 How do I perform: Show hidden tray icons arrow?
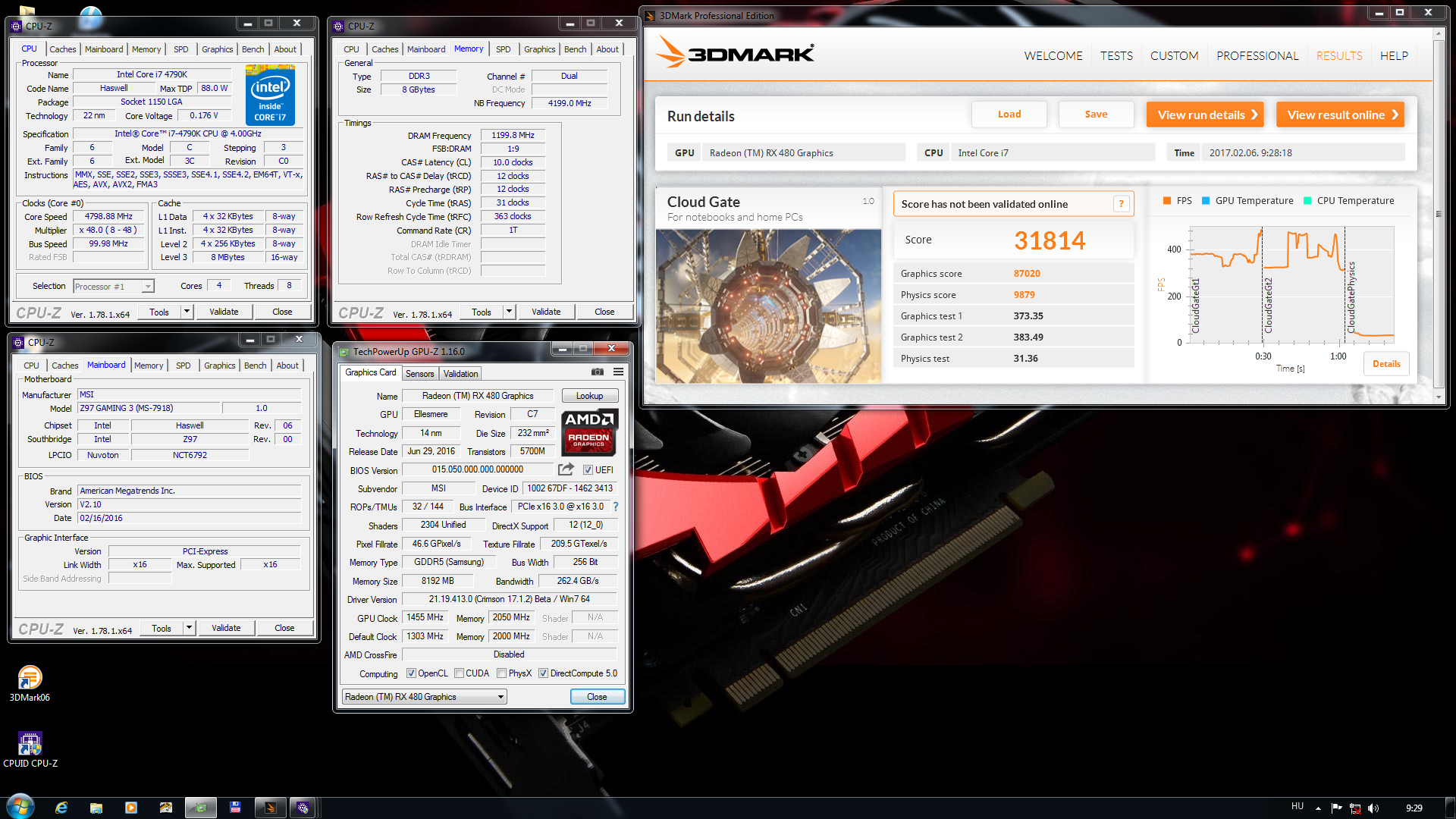[x=1319, y=808]
